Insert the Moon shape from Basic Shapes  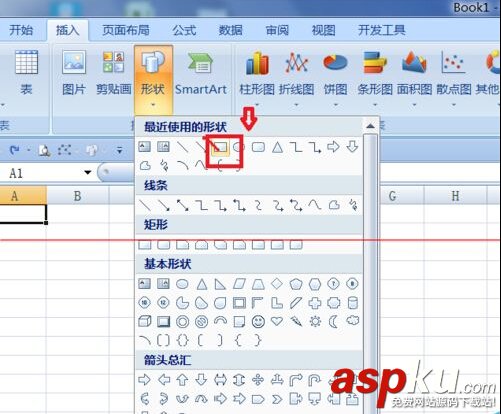tap(333, 322)
